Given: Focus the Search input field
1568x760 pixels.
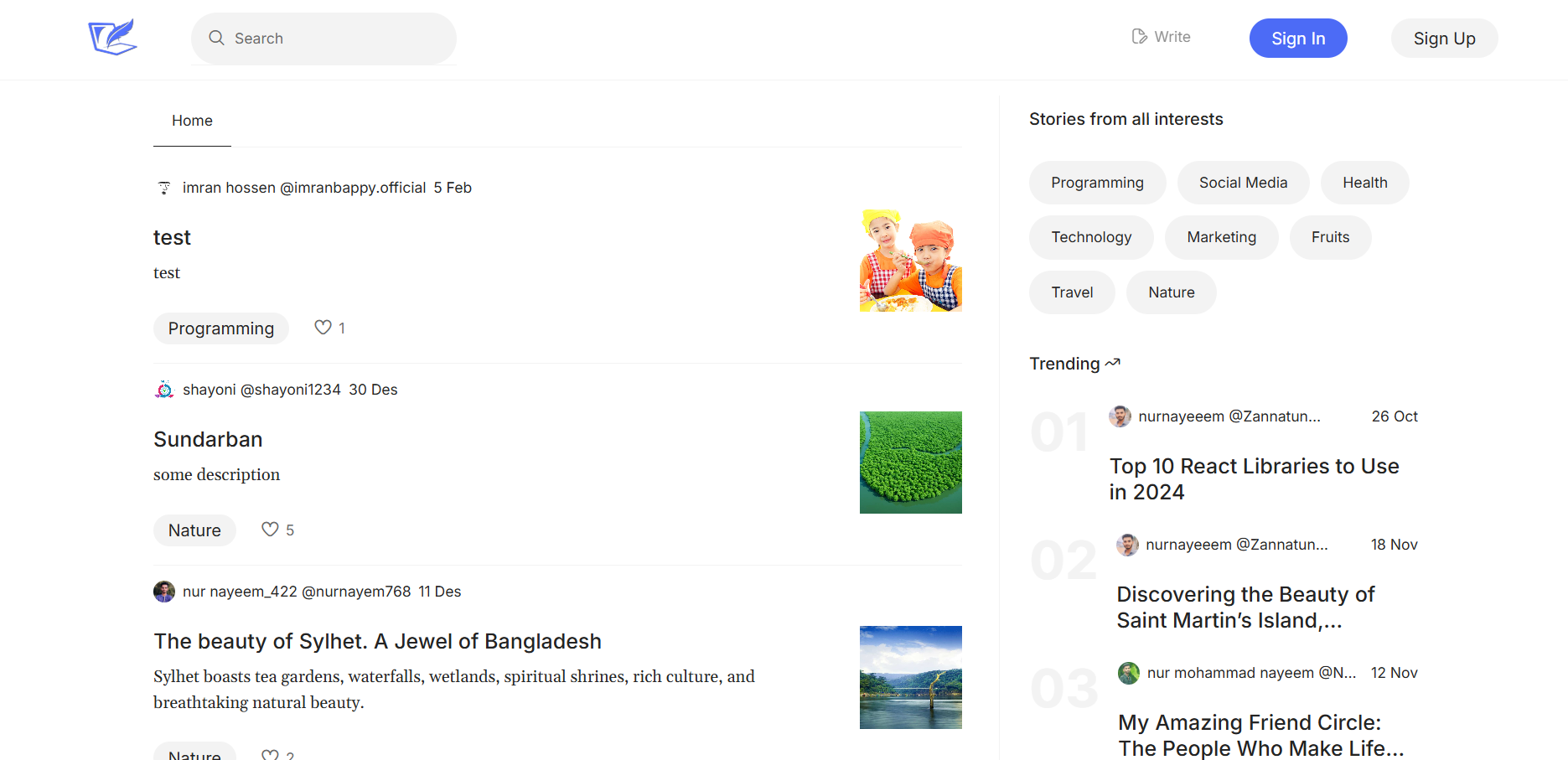Looking at the screenshot, I should tap(323, 39).
